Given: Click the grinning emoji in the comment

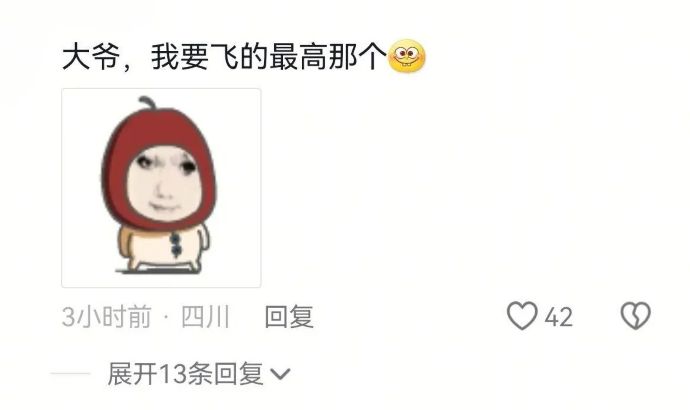Looking at the screenshot, I should click(x=407, y=56).
